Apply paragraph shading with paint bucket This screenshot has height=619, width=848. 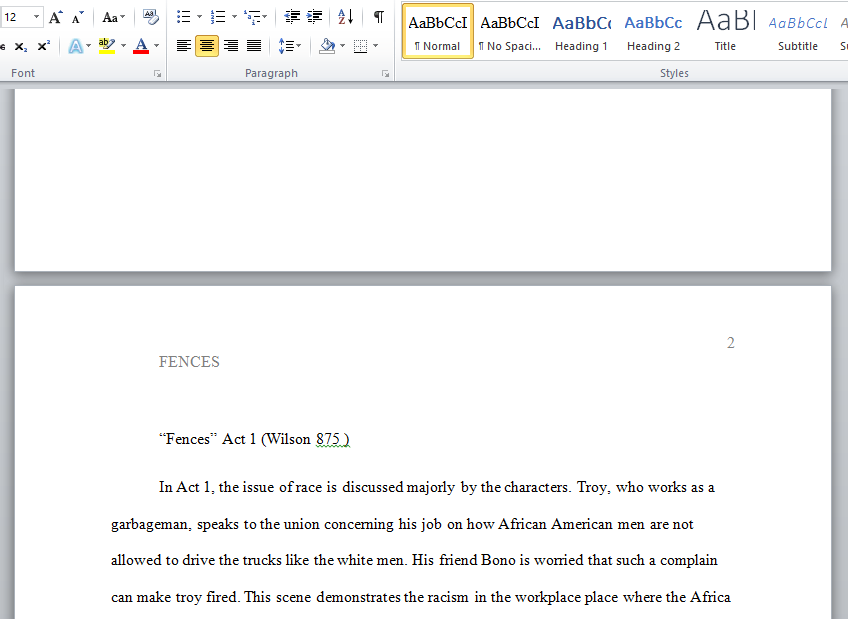(327, 46)
